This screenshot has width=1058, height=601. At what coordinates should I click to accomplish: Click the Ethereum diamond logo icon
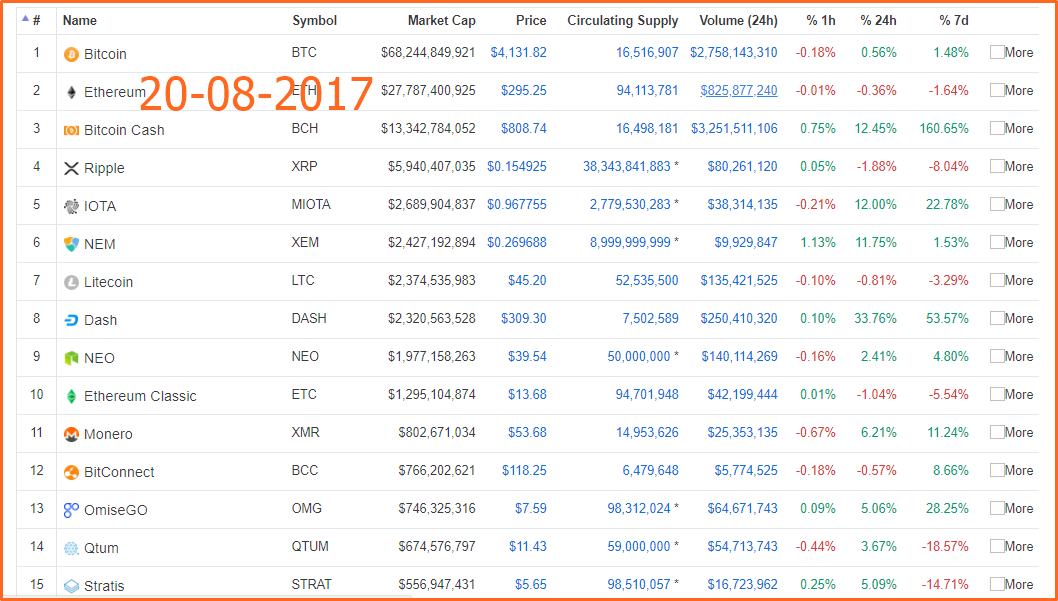[x=71, y=92]
